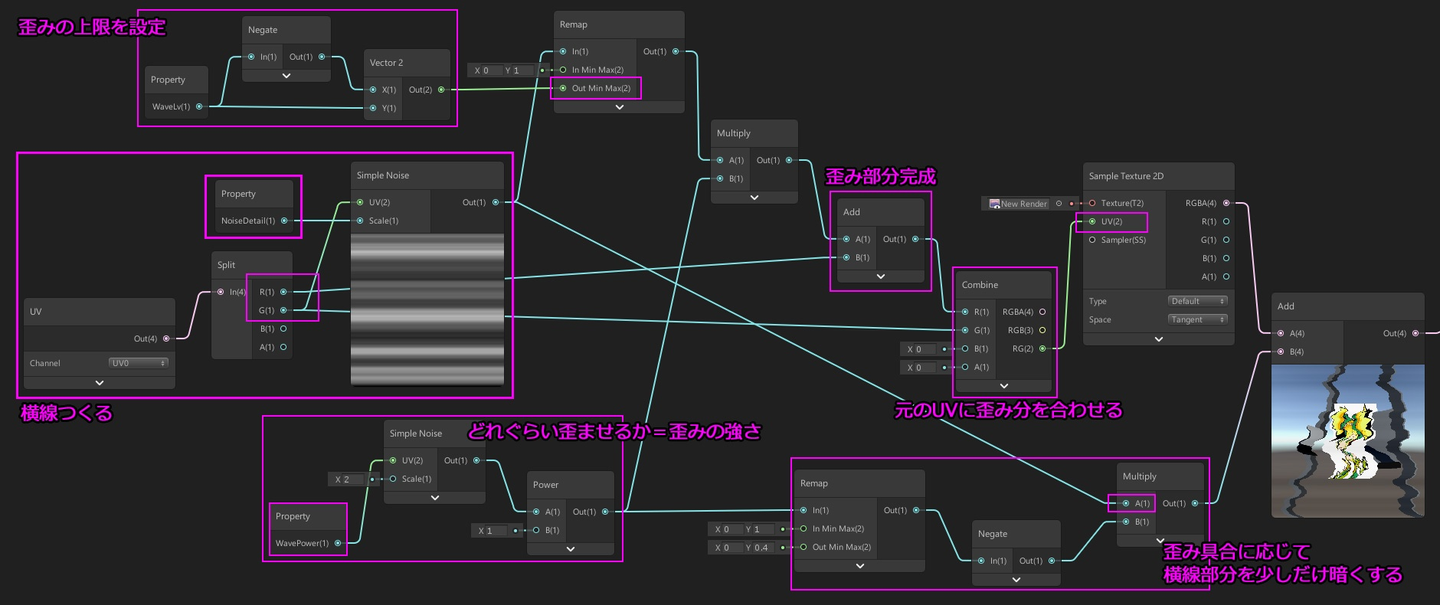1440x605 pixels.
Task: Open the Channel UV0 dropdown on UV node
Action: point(138,363)
